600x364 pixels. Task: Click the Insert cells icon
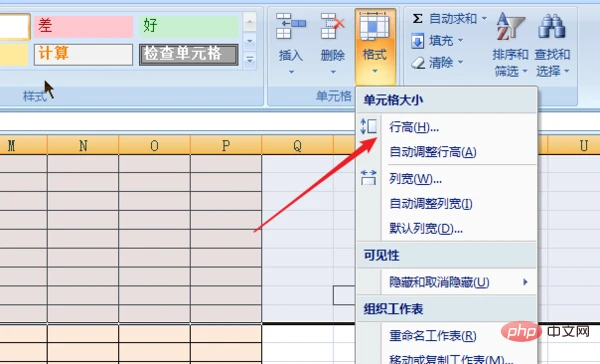click(291, 26)
